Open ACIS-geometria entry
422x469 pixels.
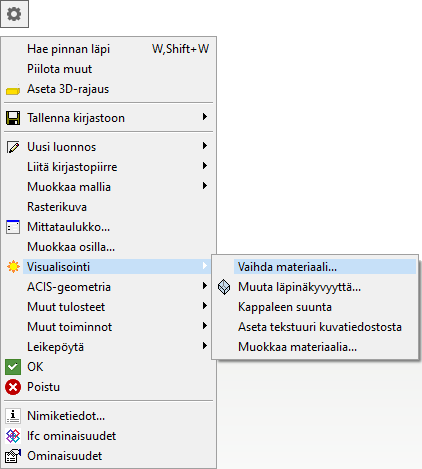point(108,287)
